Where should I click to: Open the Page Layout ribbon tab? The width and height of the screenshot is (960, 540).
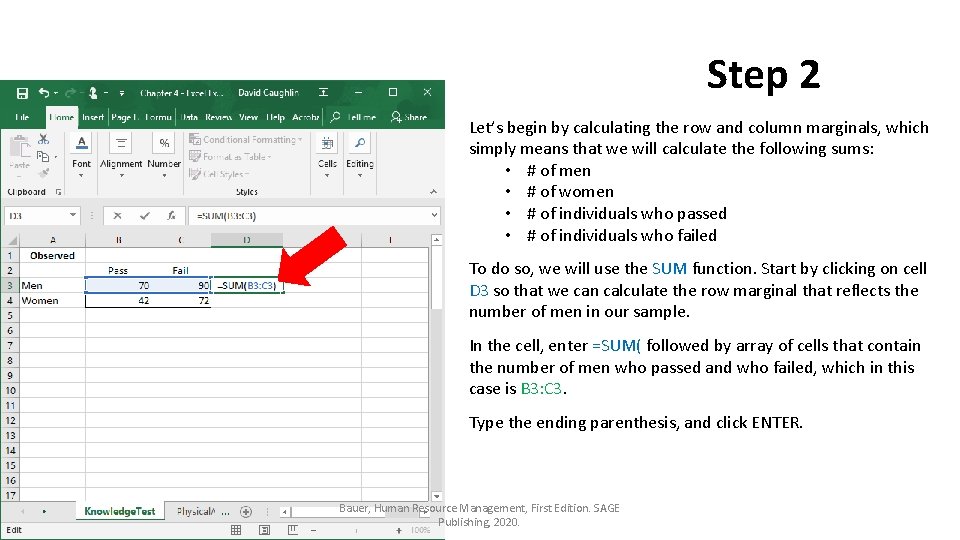point(125,117)
